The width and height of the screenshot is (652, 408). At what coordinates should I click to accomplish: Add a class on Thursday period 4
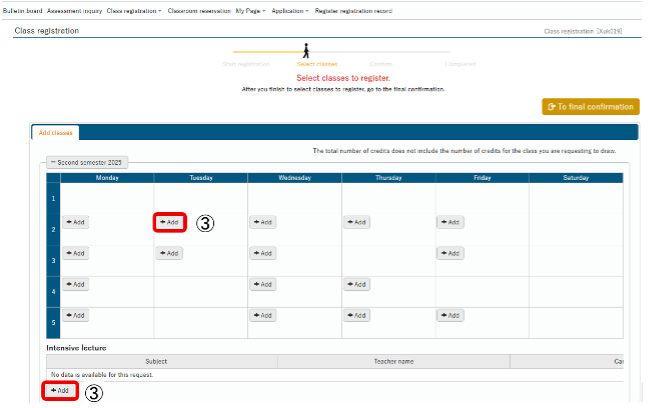coord(356,284)
